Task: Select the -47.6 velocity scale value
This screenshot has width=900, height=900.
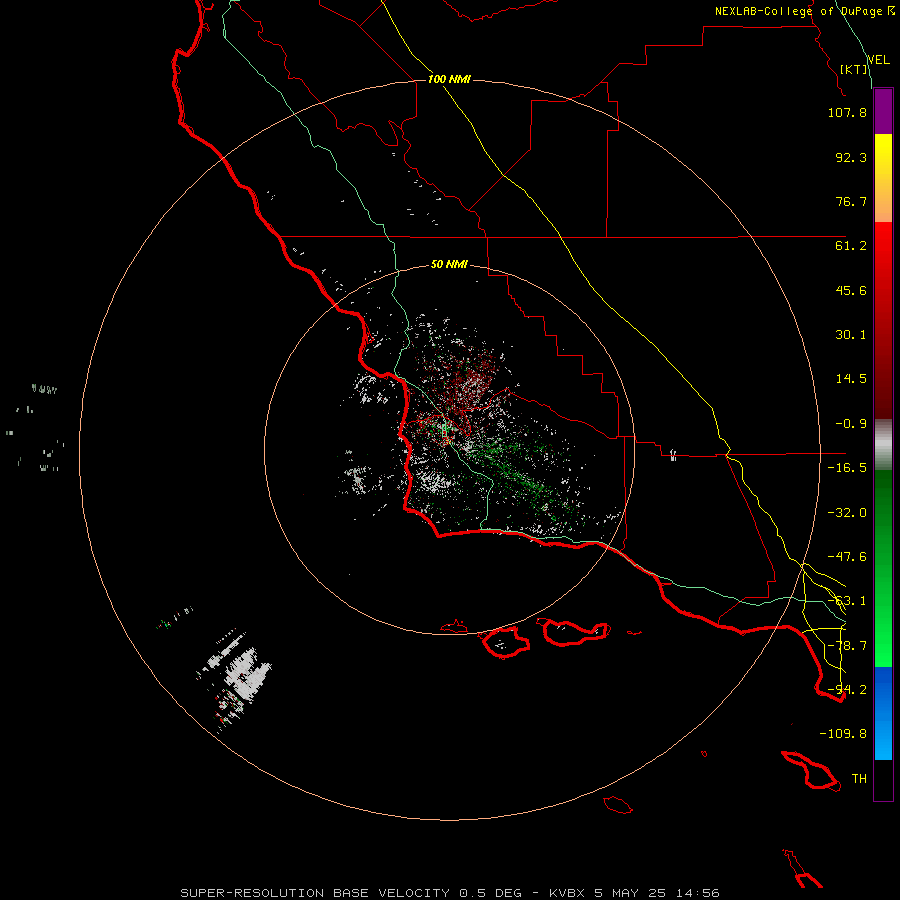Action: [847, 557]
